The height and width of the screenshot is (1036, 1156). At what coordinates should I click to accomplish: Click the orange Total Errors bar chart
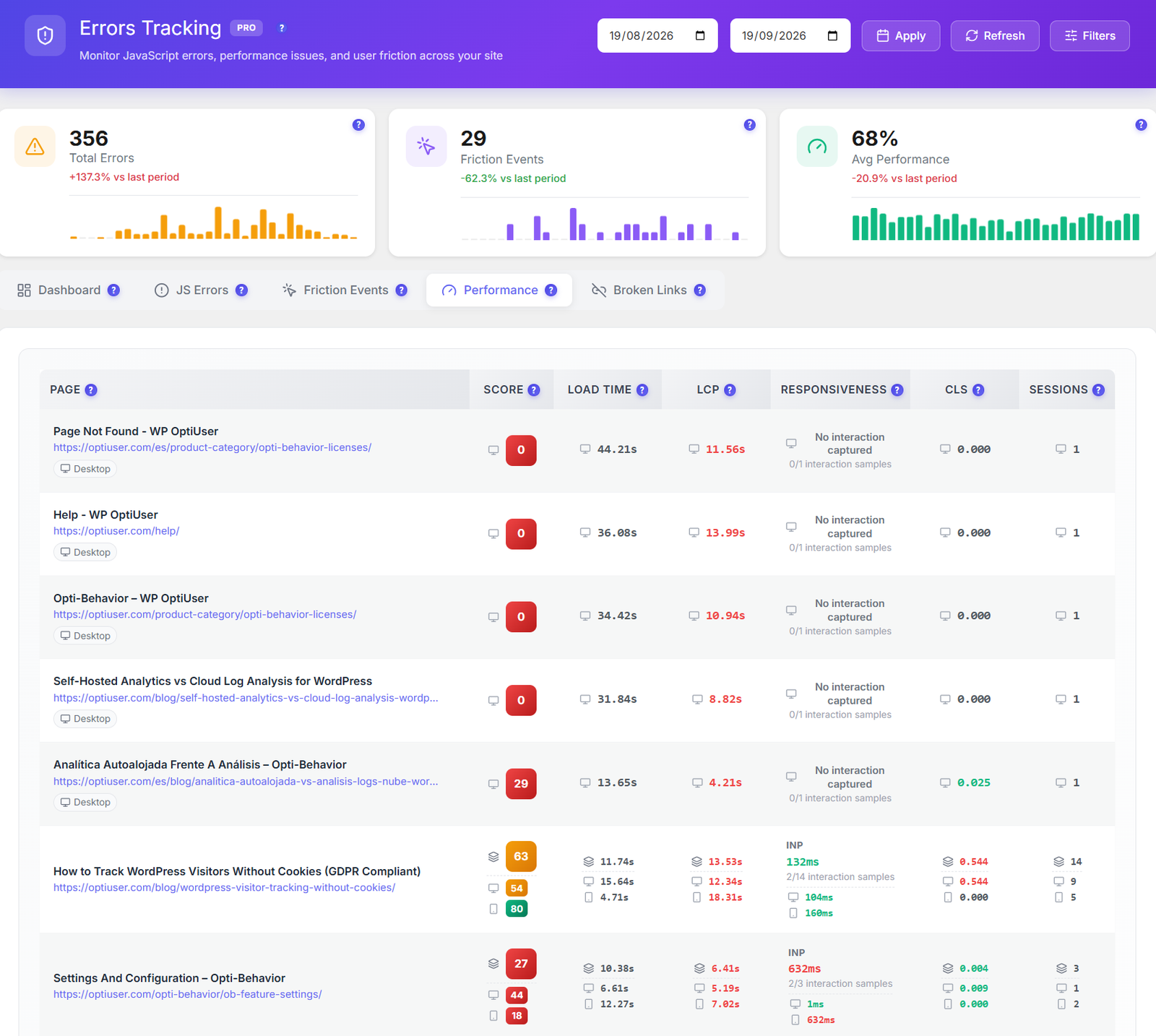click(x=214, y=223)
